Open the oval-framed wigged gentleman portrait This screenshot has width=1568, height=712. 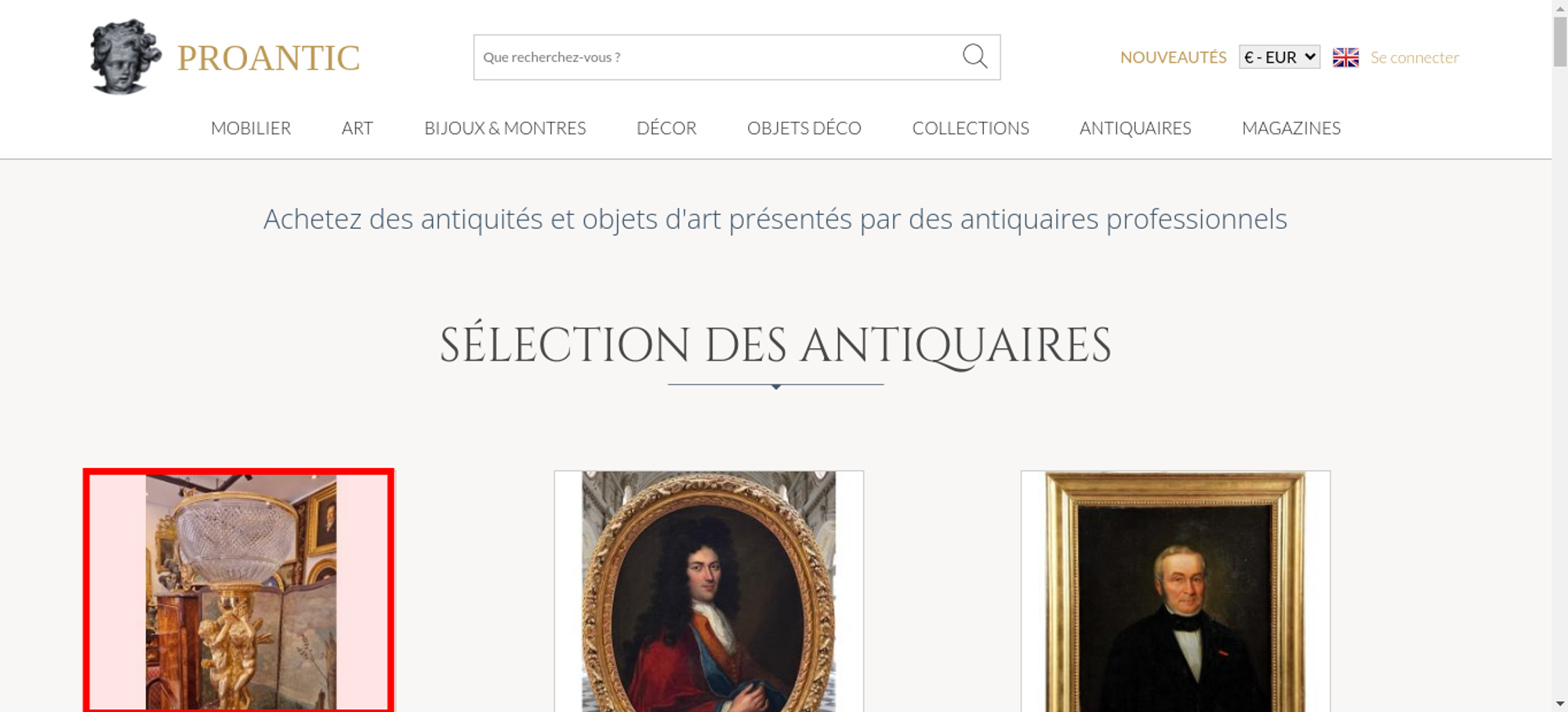click(x=709, y=591)
